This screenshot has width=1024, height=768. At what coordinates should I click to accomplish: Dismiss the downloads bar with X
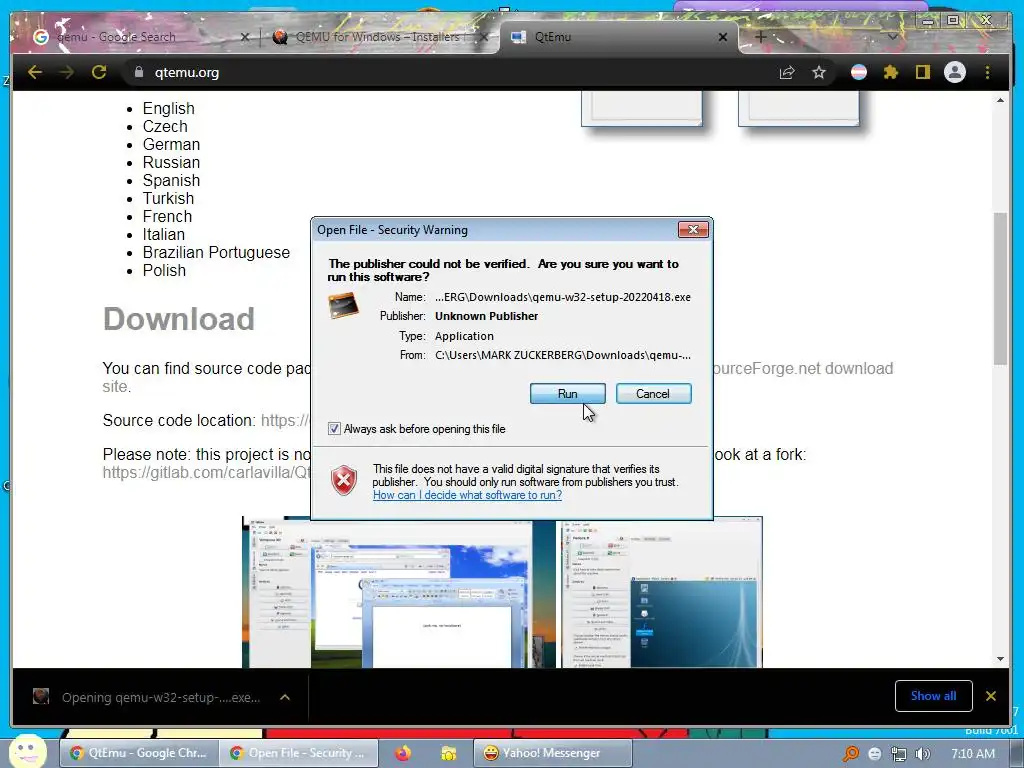coord(991,696)
